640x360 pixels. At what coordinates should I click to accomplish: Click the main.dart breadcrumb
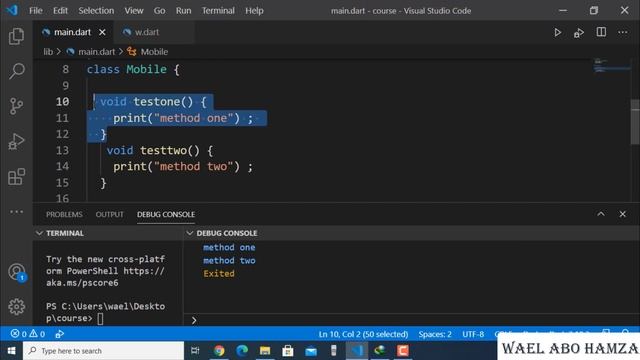coord(96,52)
